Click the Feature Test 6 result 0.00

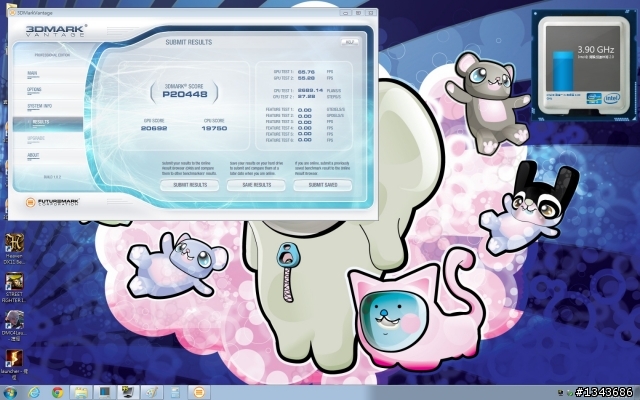point(304,140)
